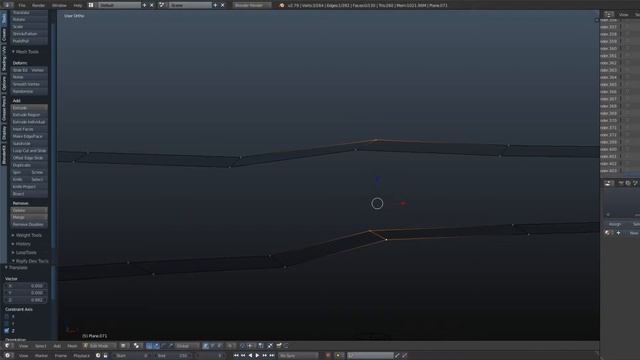Expand the Weight Tools panel

click(27, 236)
